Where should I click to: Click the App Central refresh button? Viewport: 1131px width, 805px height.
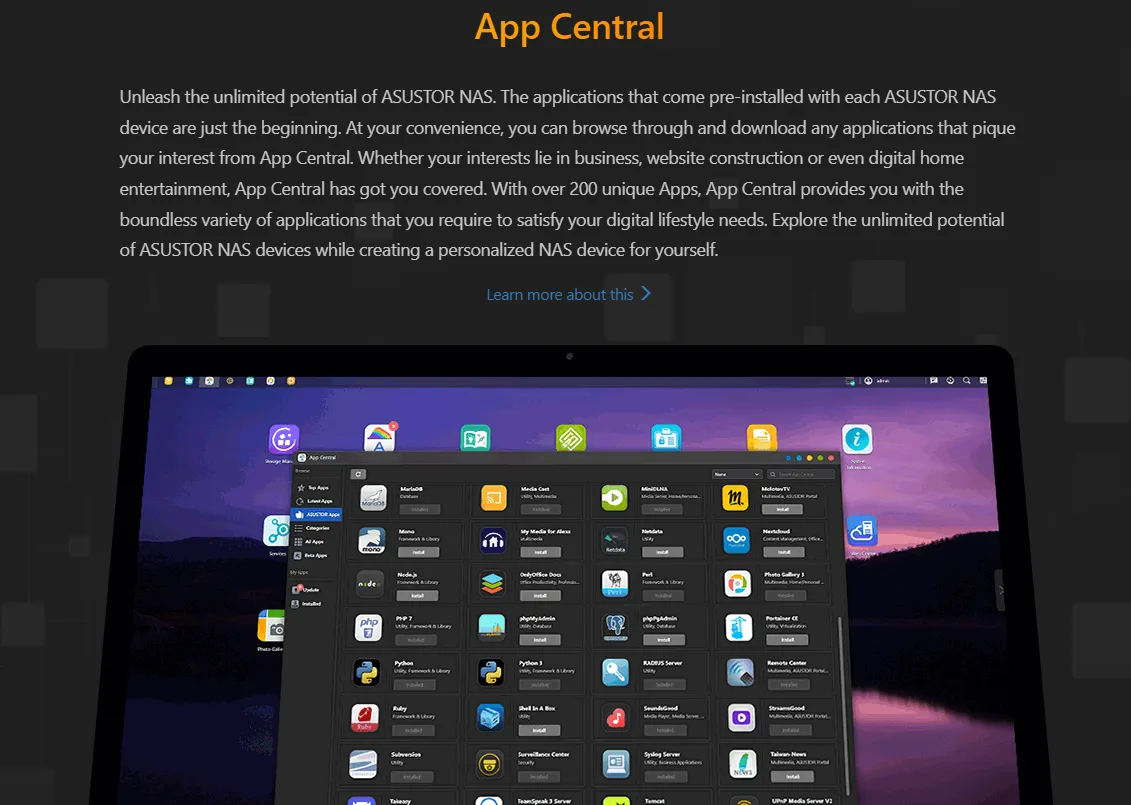pyautogui.click(x=358, y=474)
